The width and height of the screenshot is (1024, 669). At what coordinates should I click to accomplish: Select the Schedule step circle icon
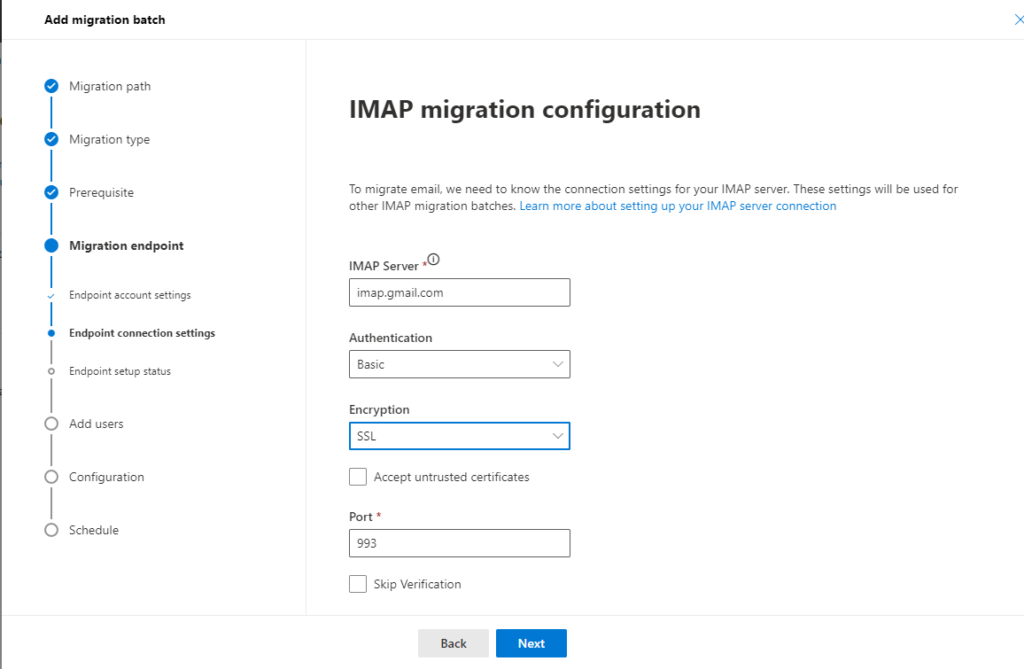[x=51, y=529]
